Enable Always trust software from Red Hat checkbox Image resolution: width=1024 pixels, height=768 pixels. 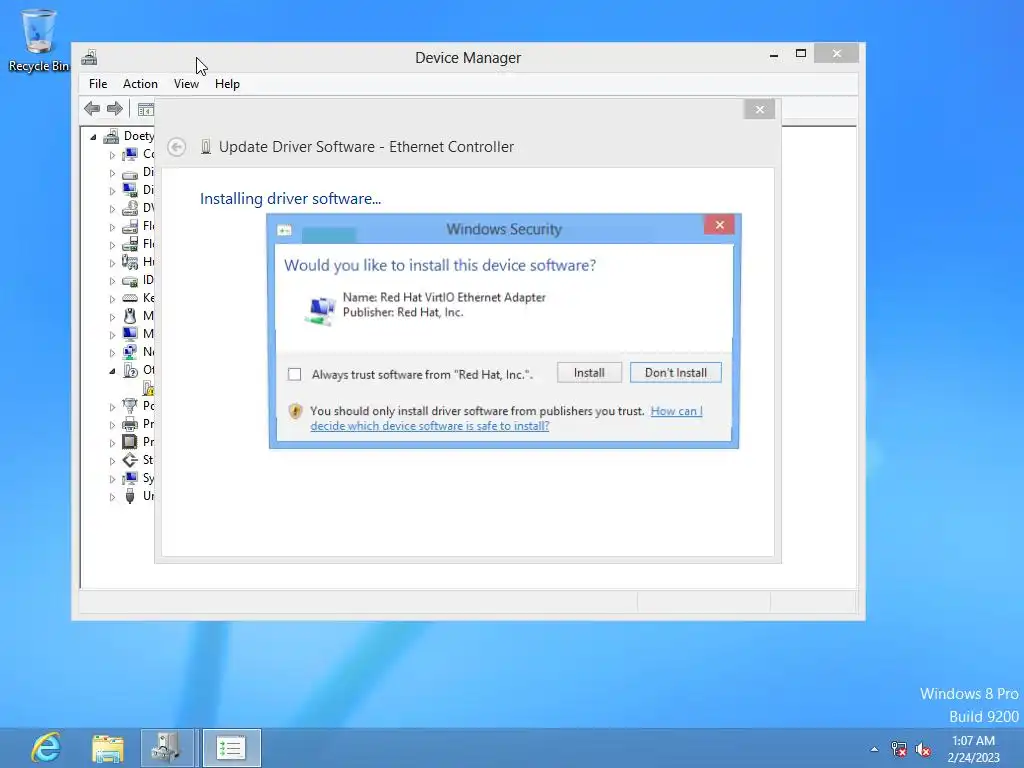(295, 374)
